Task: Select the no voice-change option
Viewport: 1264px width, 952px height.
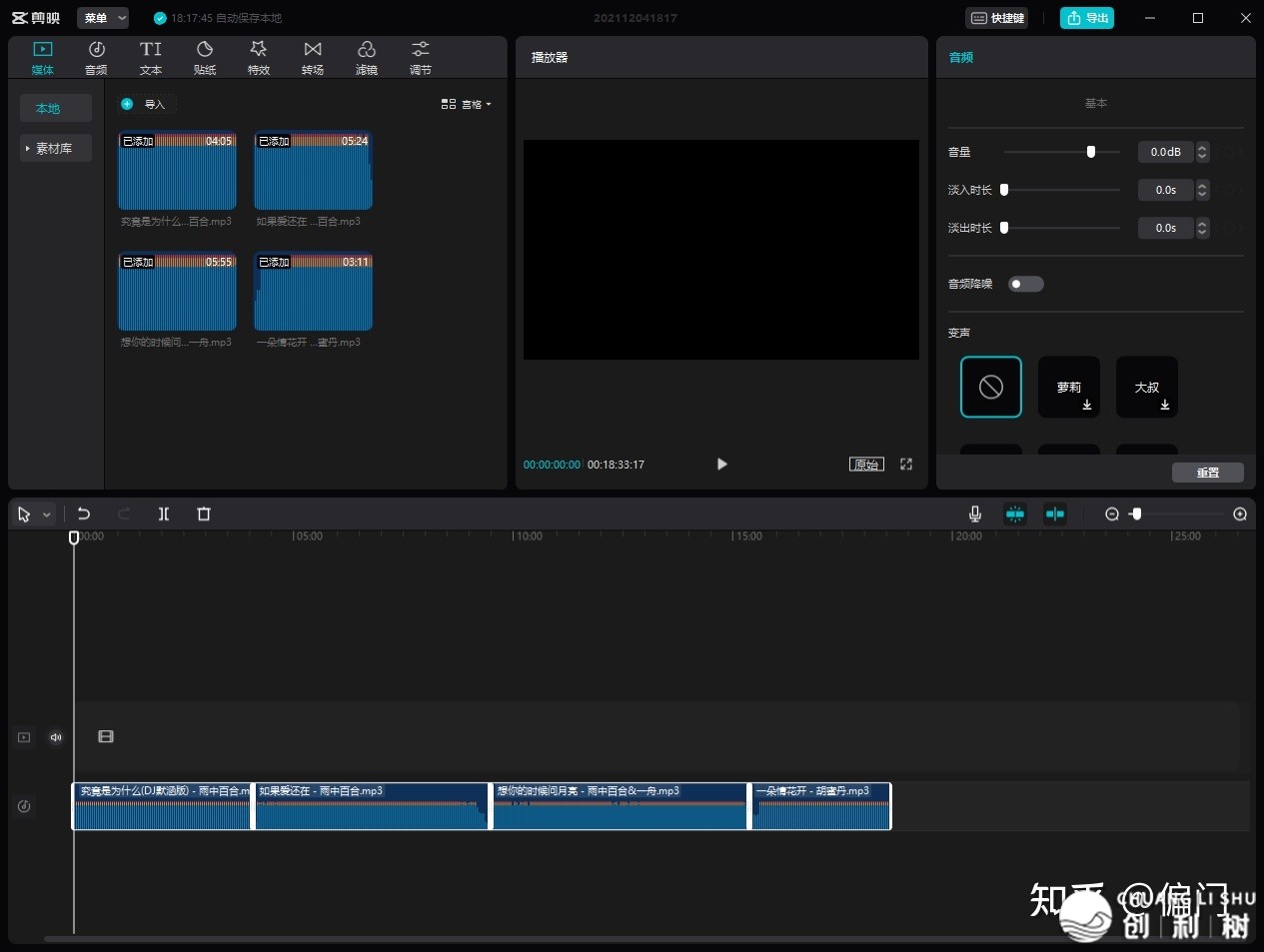Action: pyautogui.click(x=991, y=387)
